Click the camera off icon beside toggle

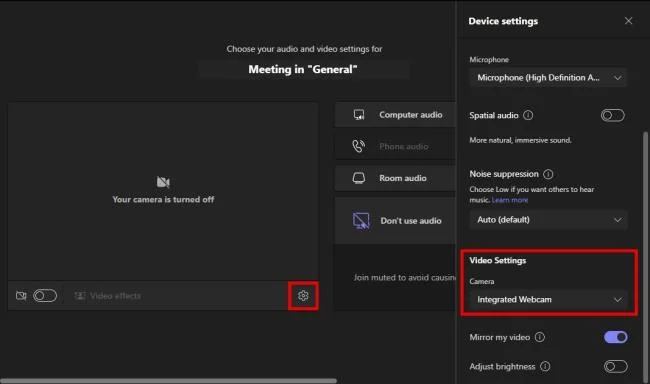pyautogui.click(x=21, y=296)
